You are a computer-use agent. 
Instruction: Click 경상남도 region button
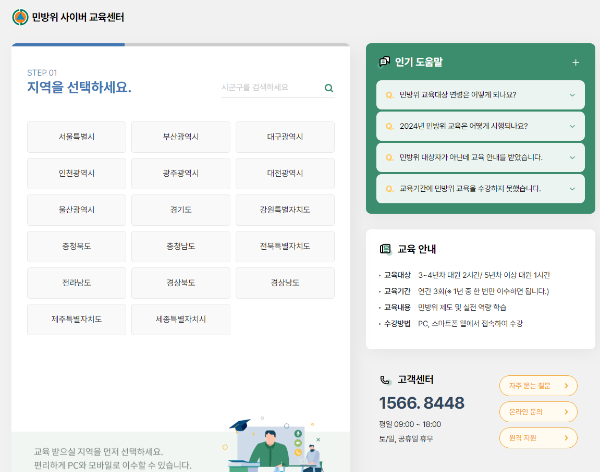[285, 283]
